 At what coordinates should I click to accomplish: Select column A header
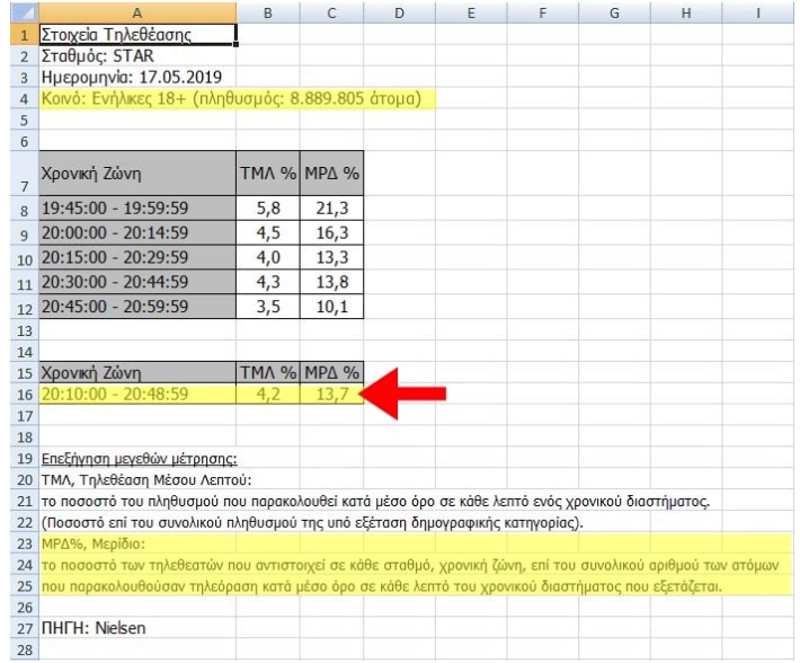click(137, 13)
